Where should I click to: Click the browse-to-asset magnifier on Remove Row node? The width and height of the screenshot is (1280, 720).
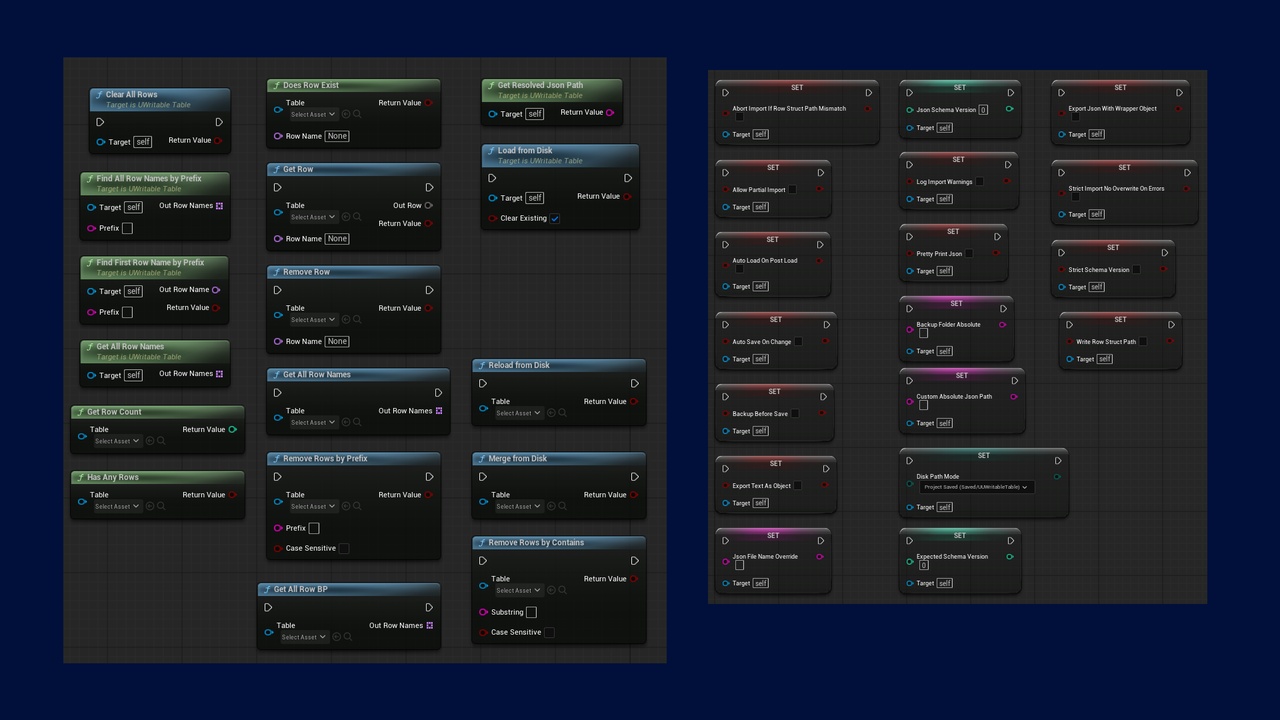pos(357,320)
